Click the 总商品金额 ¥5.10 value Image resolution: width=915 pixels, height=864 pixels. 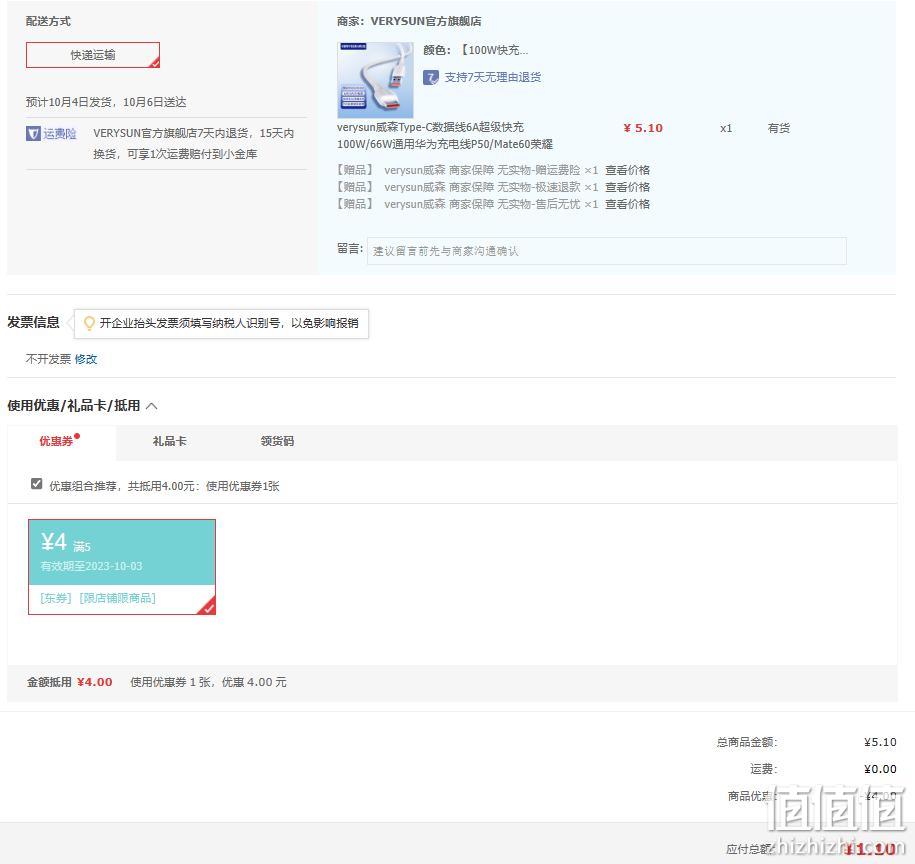pos(880,742)
